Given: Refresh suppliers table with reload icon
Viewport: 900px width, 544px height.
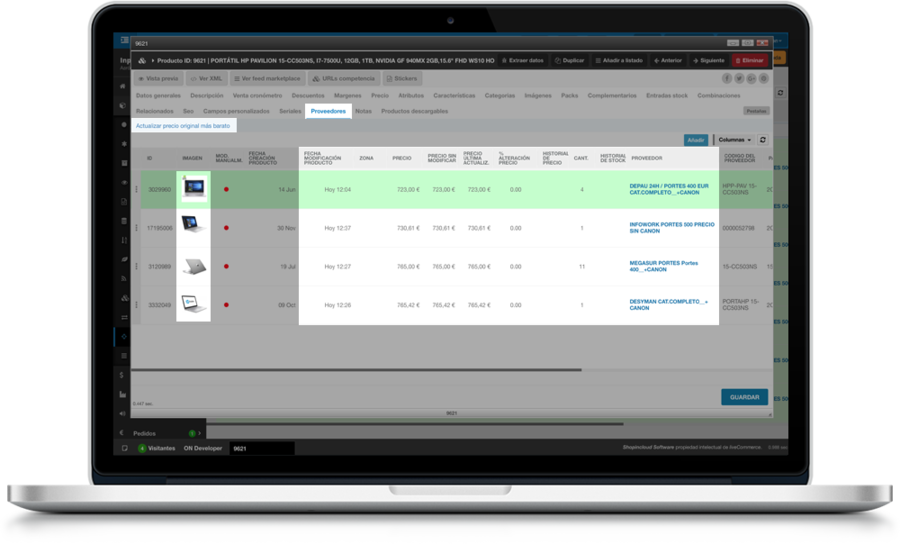Looking at the screenshot, I should (x=763, y=140).
